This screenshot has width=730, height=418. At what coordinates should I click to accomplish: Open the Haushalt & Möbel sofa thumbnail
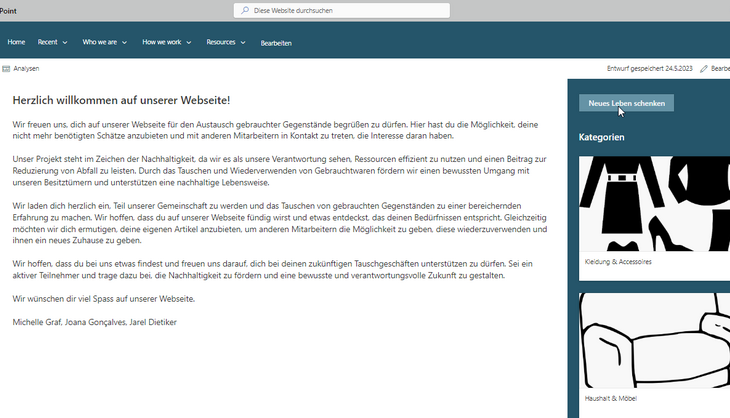[654, 340]
